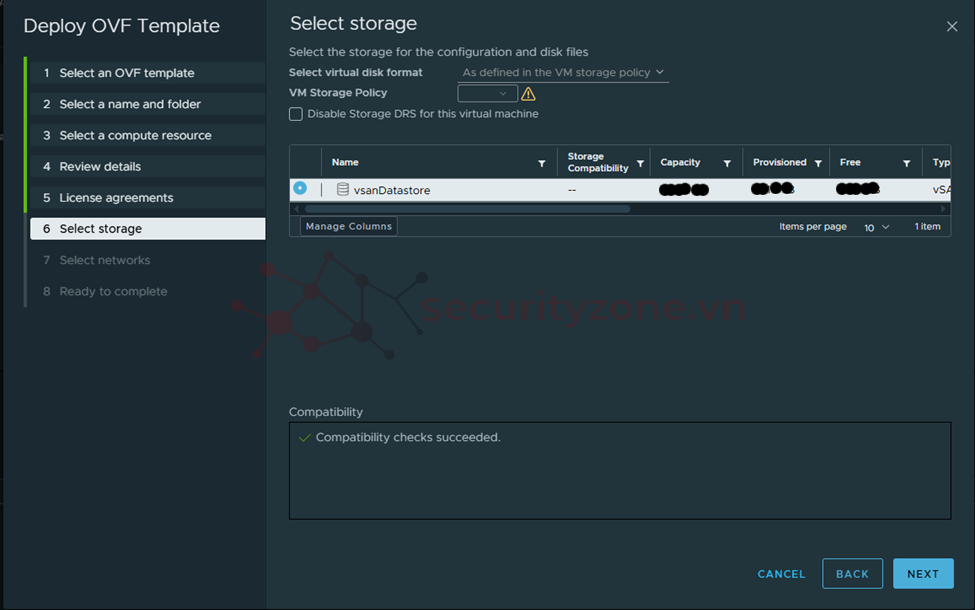Screen dimensions: 975x610
Task: Go to step 5 License agreements
Action: point(147,197)
